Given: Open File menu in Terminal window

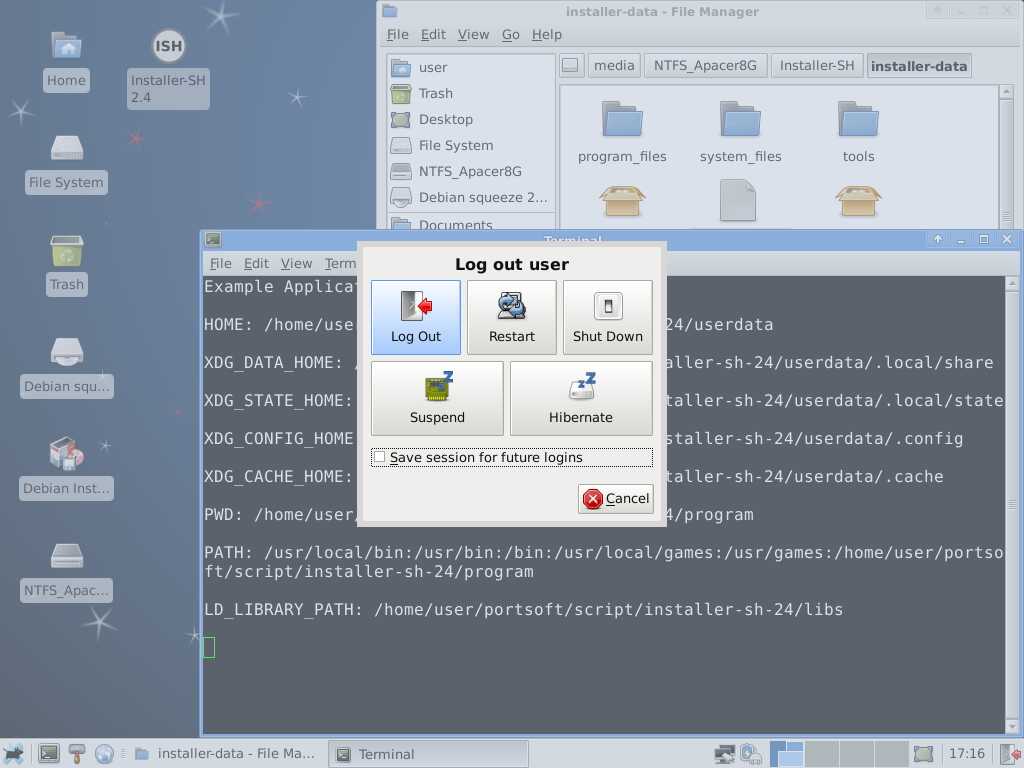Looking at the screenshot, I should point(221,263).
